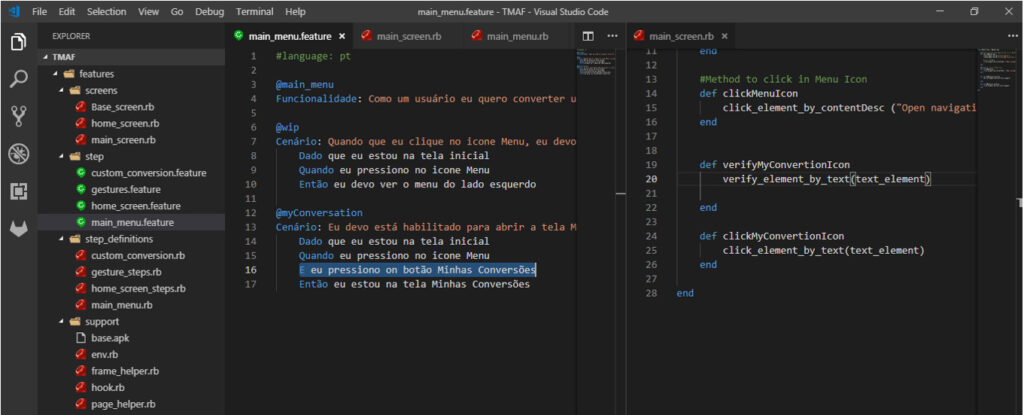This screenshot has width=1024, height=415.
Task: Collapse the TMAF root folder
Action: [x=46, y=57]
